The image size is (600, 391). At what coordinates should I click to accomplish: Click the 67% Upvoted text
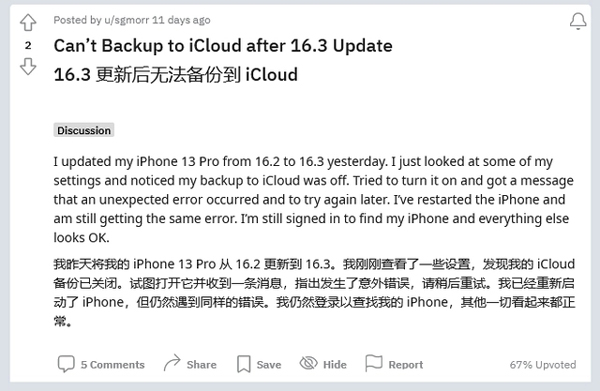point(543,365)
